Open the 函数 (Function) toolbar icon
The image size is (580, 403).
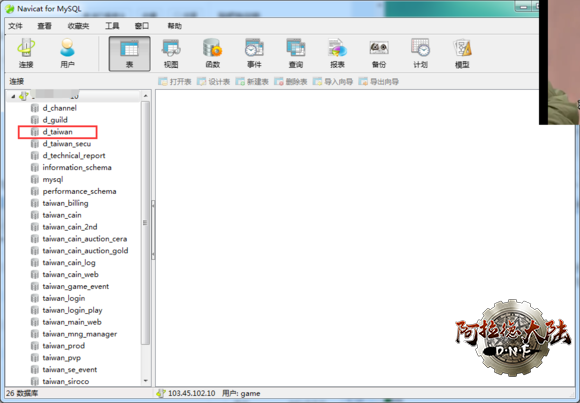click(x=213, y=53)
